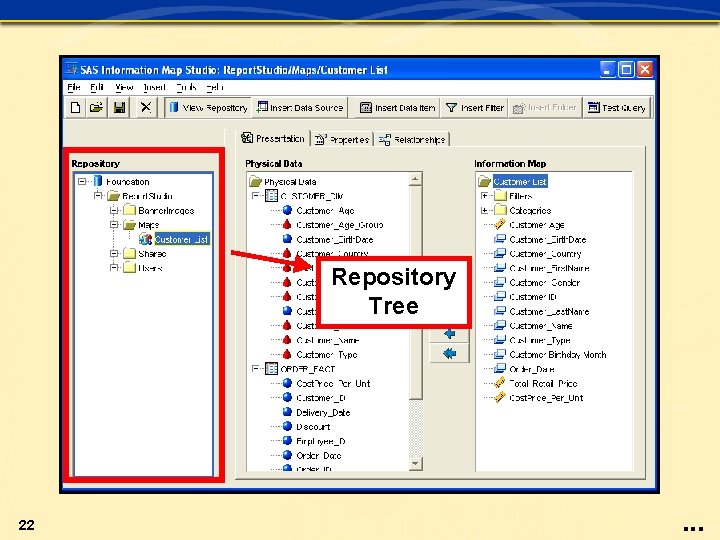The height and width of the screenshot is (540, 720).
Task: Click the Delete X toolbar icon
Action: [x=146, y=107]
